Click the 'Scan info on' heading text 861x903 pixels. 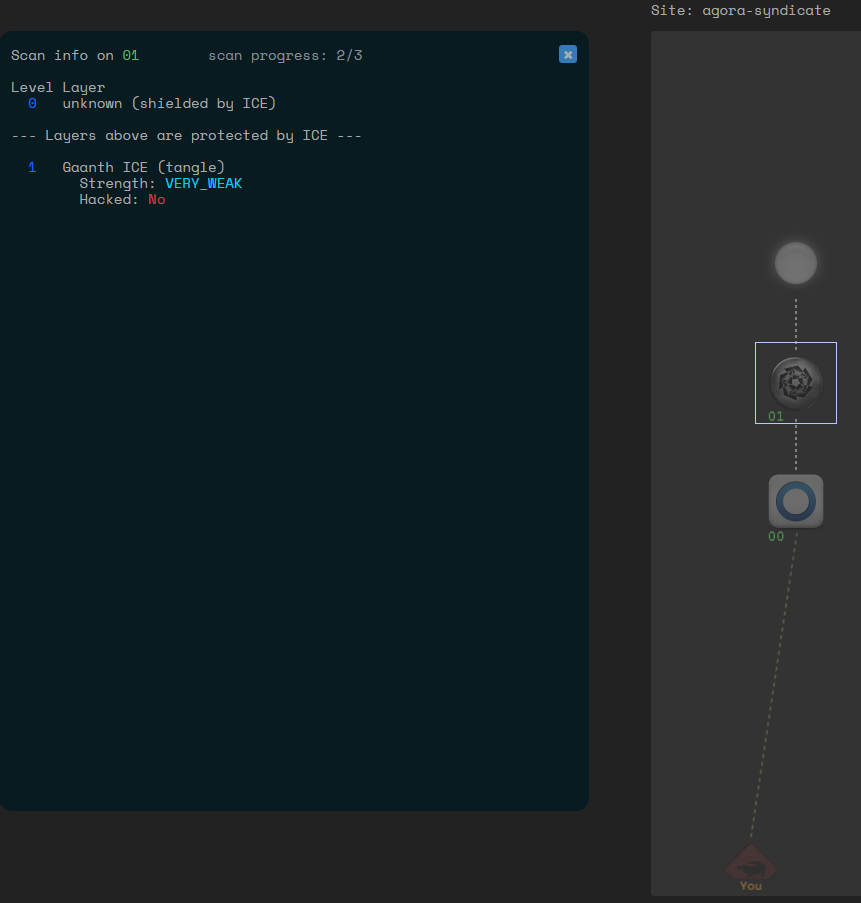tap(62, 56)
